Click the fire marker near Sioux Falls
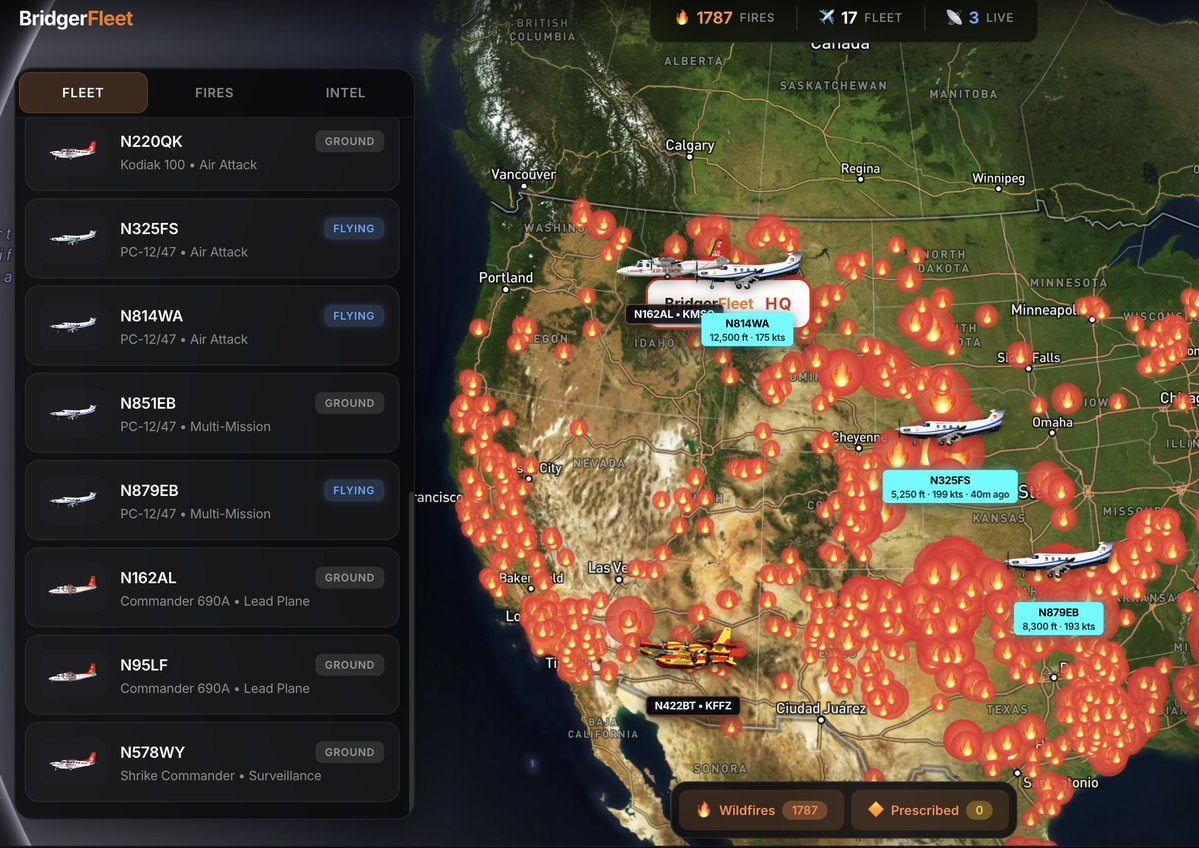The width and height of the screenshot is (1199, 848). (1021, 354)
